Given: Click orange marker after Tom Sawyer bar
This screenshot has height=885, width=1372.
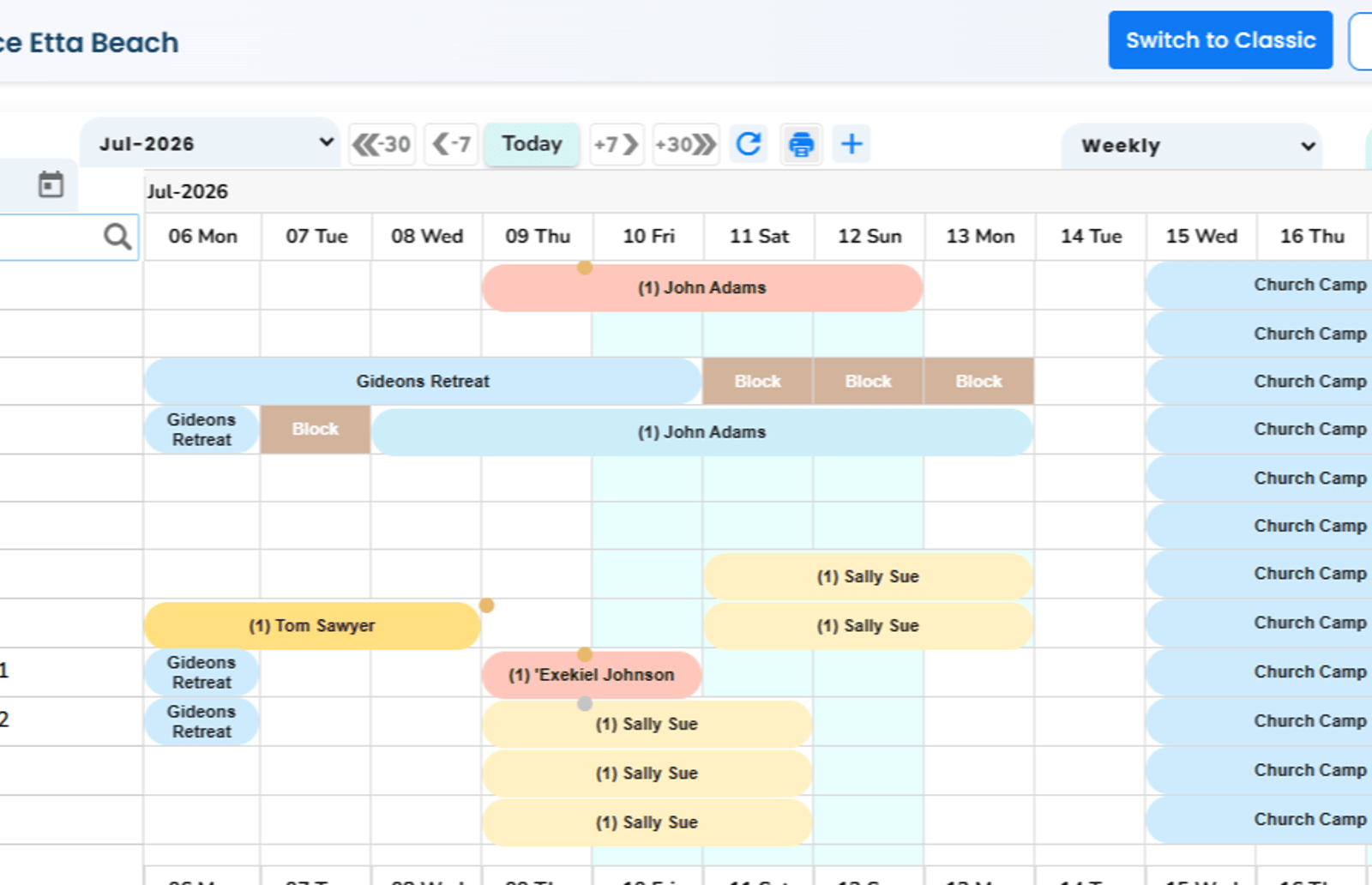Looking at the screenshot, I should 486,605.
